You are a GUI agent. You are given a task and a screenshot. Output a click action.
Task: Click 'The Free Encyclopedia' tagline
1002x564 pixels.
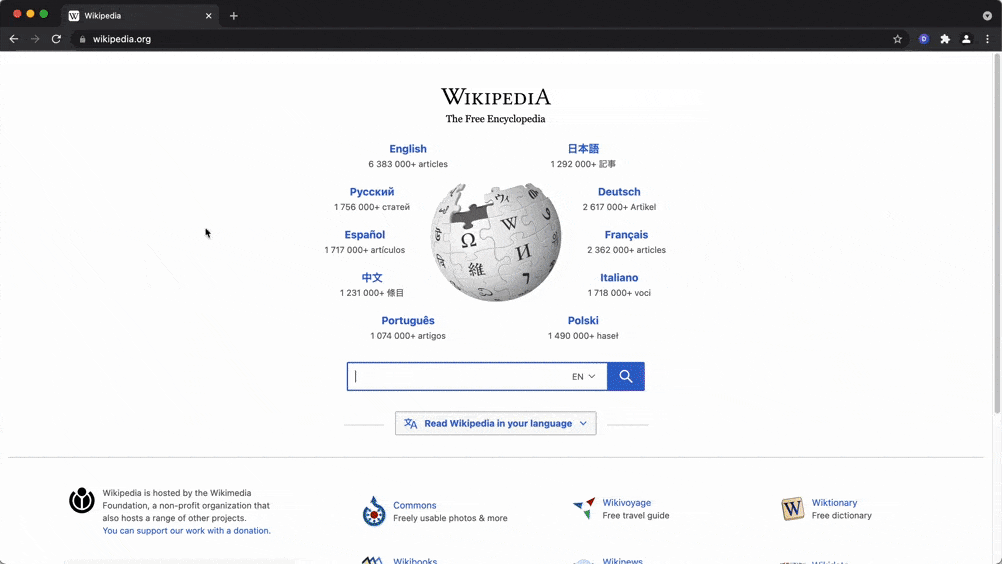pos(495,119)
